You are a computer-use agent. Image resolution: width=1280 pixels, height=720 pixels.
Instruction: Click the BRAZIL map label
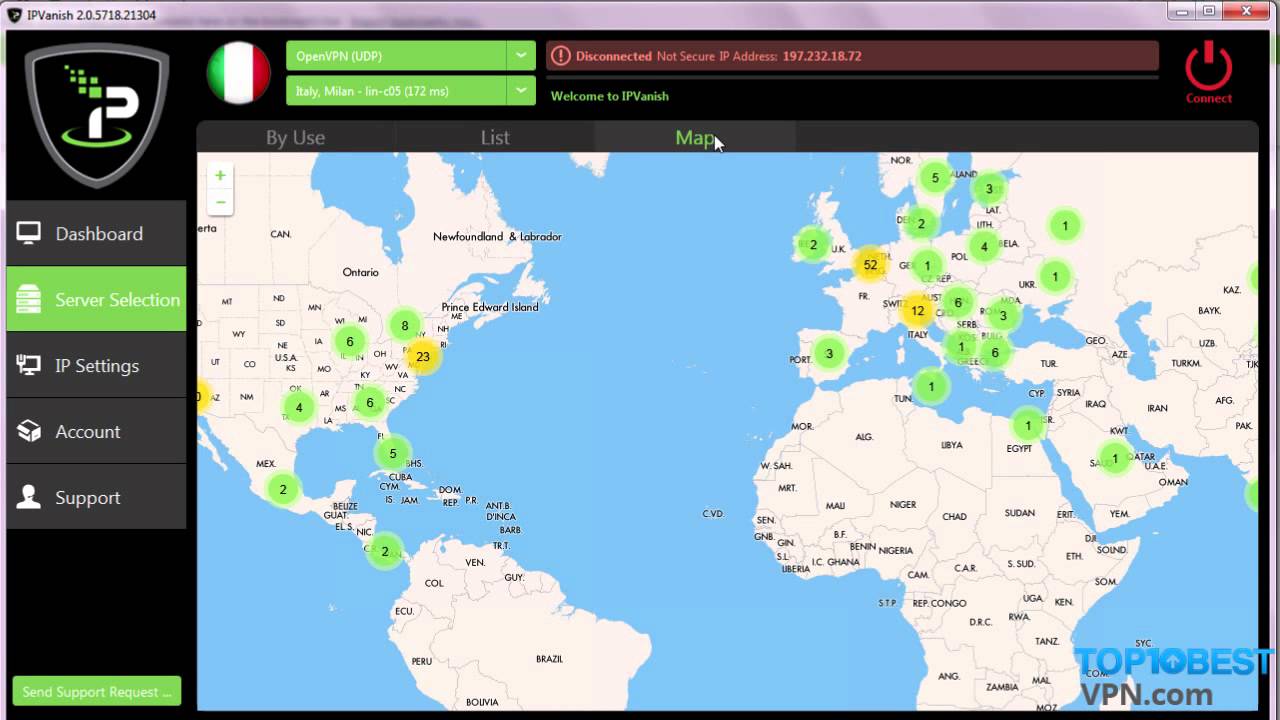coord(549,659)
